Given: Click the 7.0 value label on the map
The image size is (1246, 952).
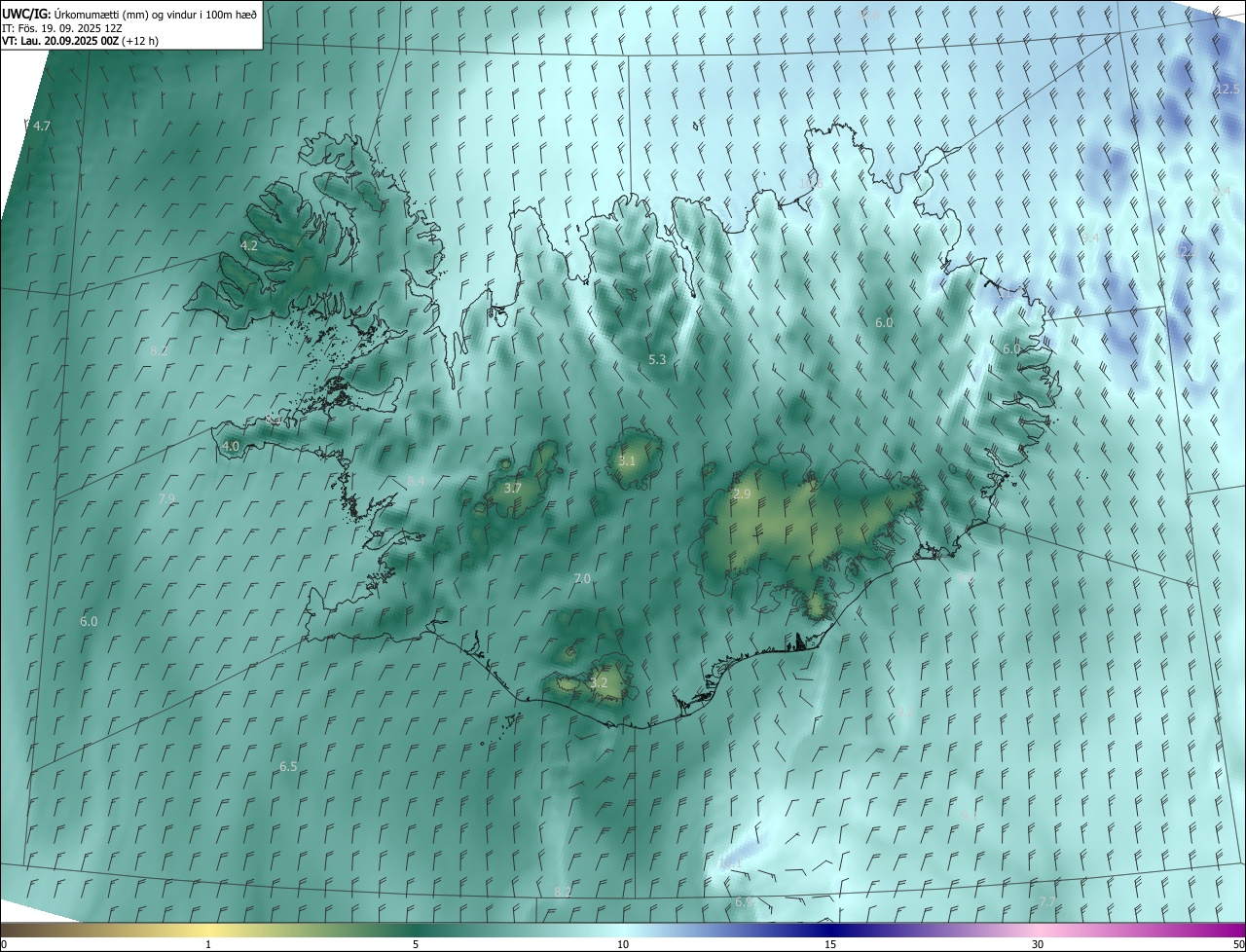Looking at the screenshot, I should coord(582,579).
